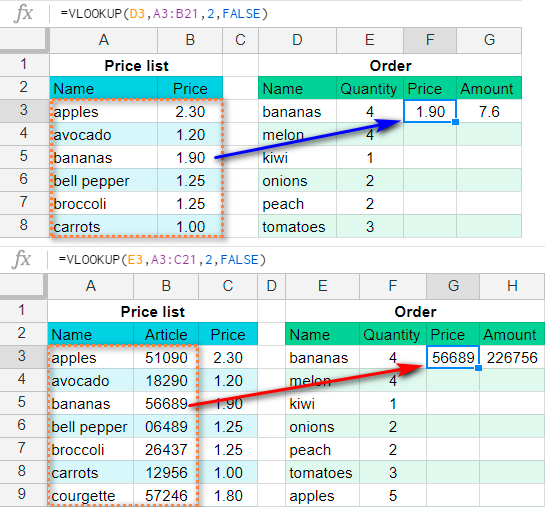The width and height of the screenshot is (545, 507).
Task: Click the article number 18290 for avocado
Action: (x=166, y=381)
